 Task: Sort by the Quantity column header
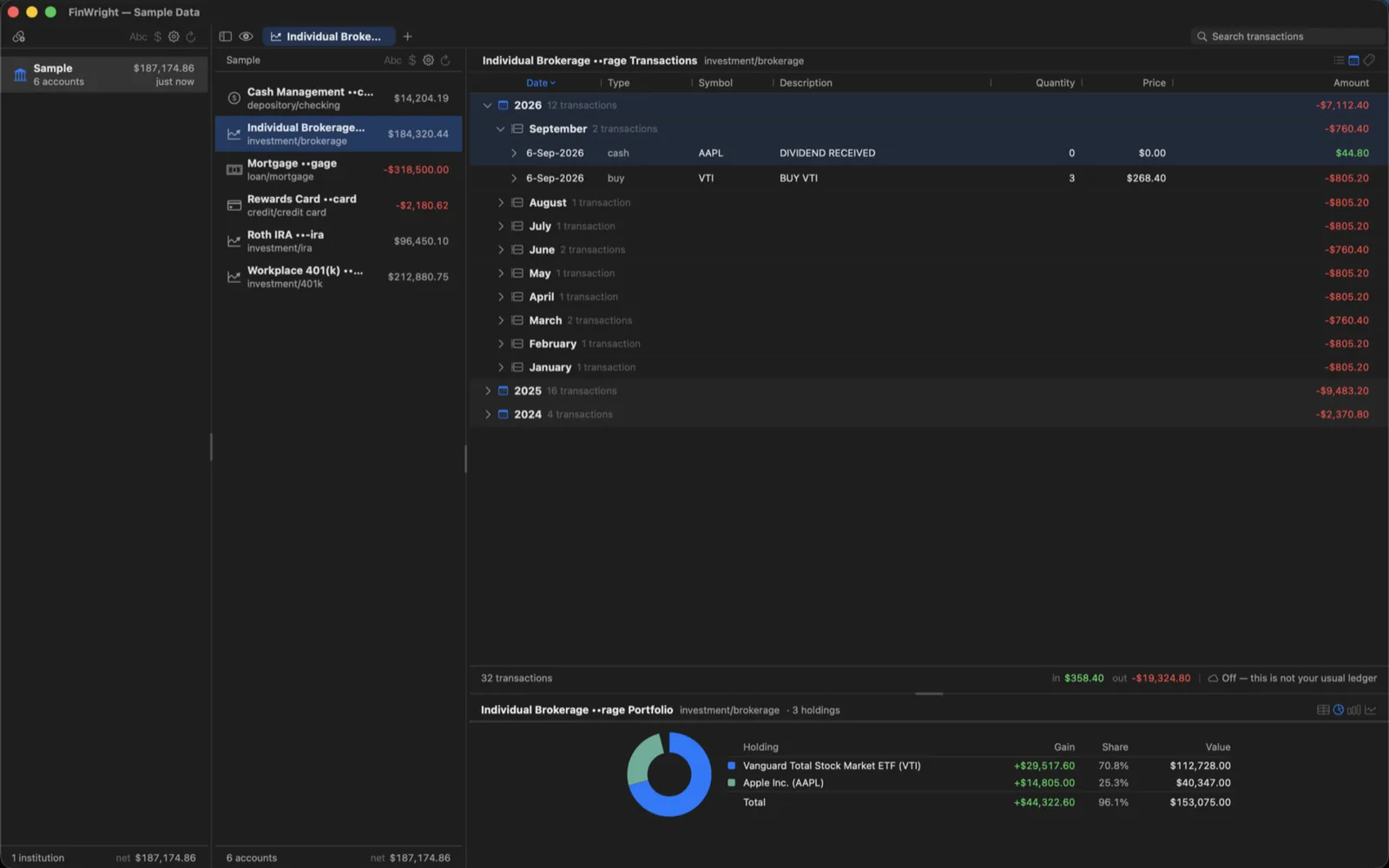1055,82
